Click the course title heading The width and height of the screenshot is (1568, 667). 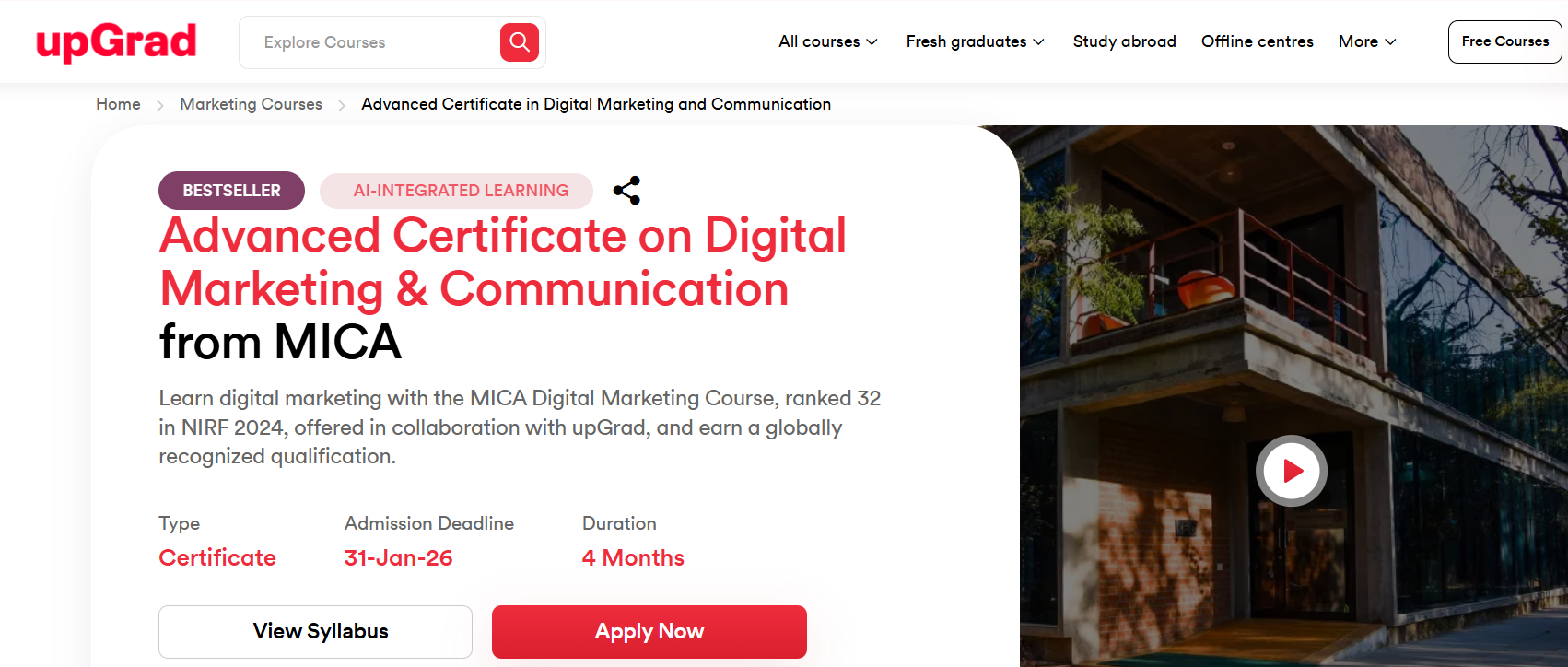click(x=502, y=287)
